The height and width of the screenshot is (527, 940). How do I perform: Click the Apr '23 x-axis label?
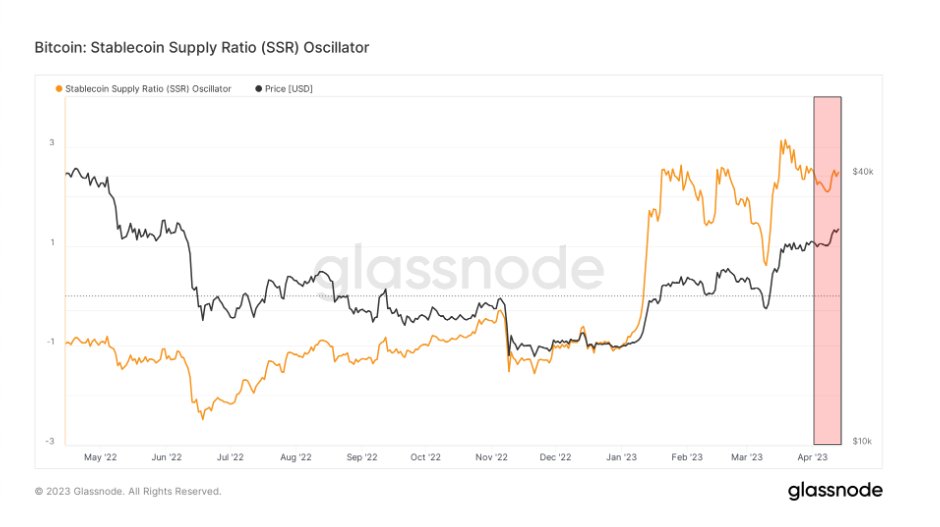(x=811, y=457)
